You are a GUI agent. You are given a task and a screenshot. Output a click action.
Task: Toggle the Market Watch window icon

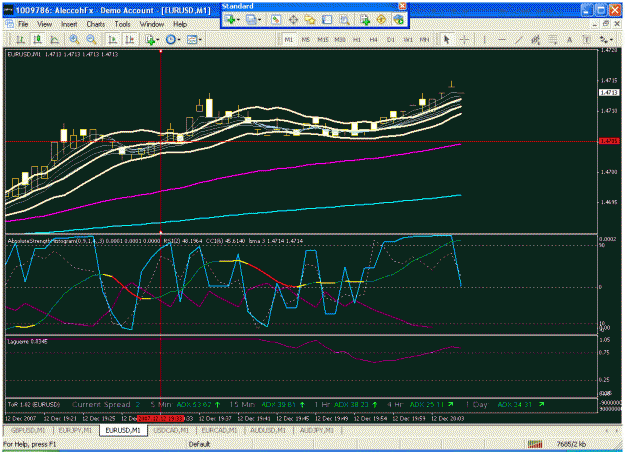coord(276,19)
